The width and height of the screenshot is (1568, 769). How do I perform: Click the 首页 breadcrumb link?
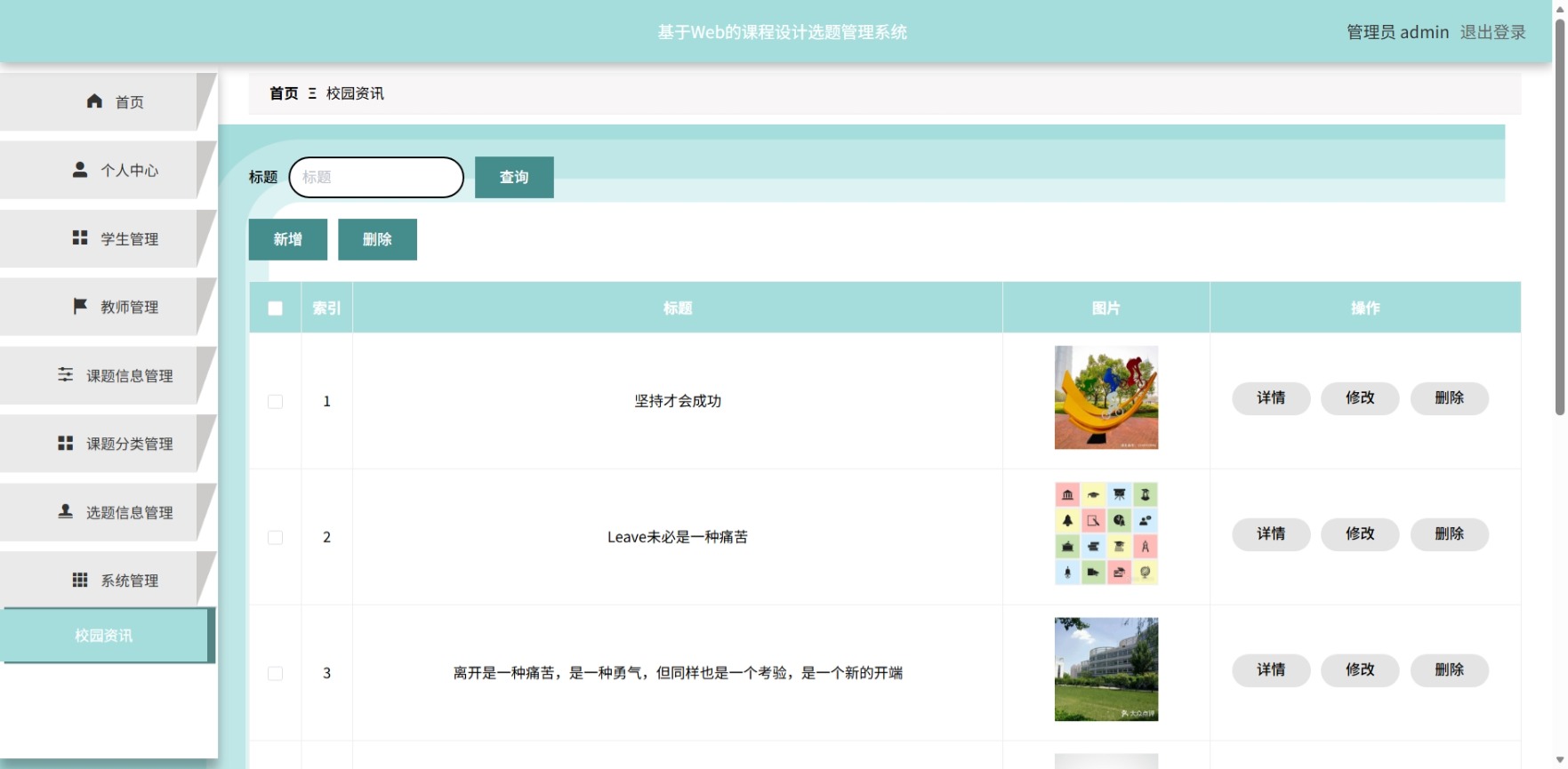pos(284,93)
